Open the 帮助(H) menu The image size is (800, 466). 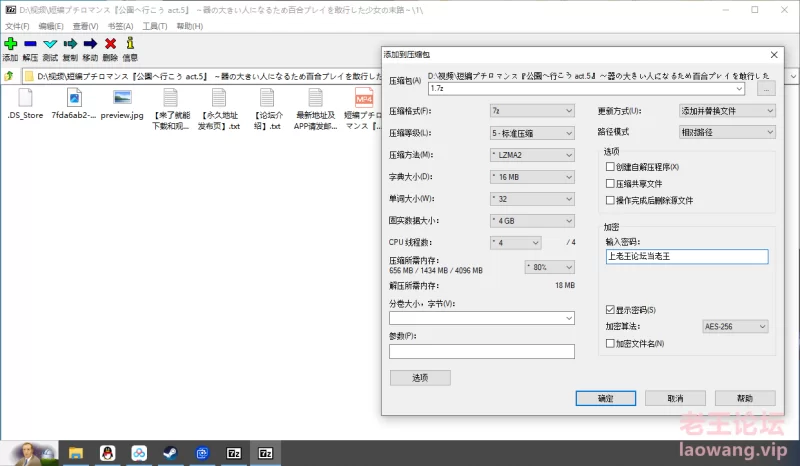click(x=190, y=26)
